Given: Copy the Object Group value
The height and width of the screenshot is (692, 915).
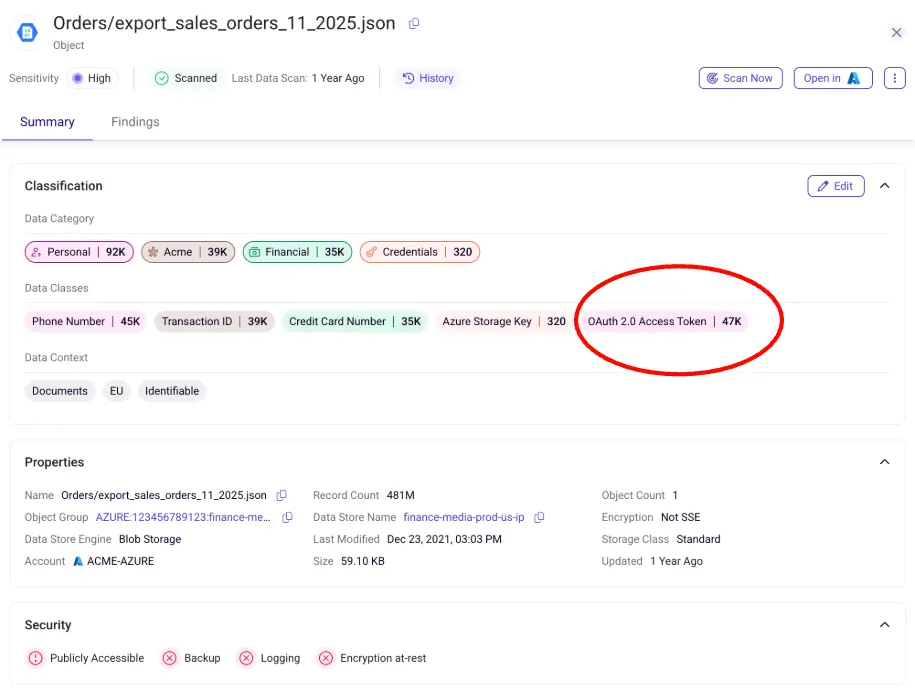Looking at the screenshot, I should coord(287,518).
